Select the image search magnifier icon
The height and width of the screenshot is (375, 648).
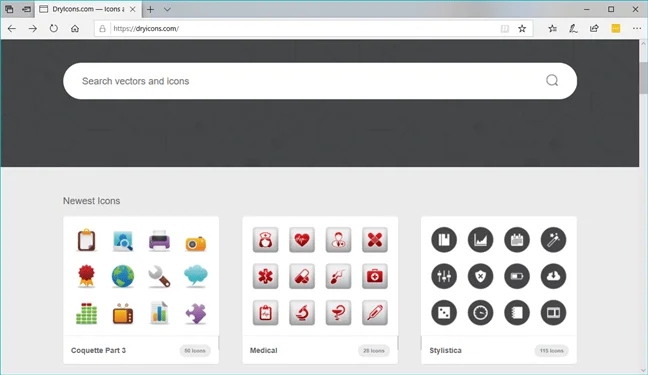coord(123,241)
